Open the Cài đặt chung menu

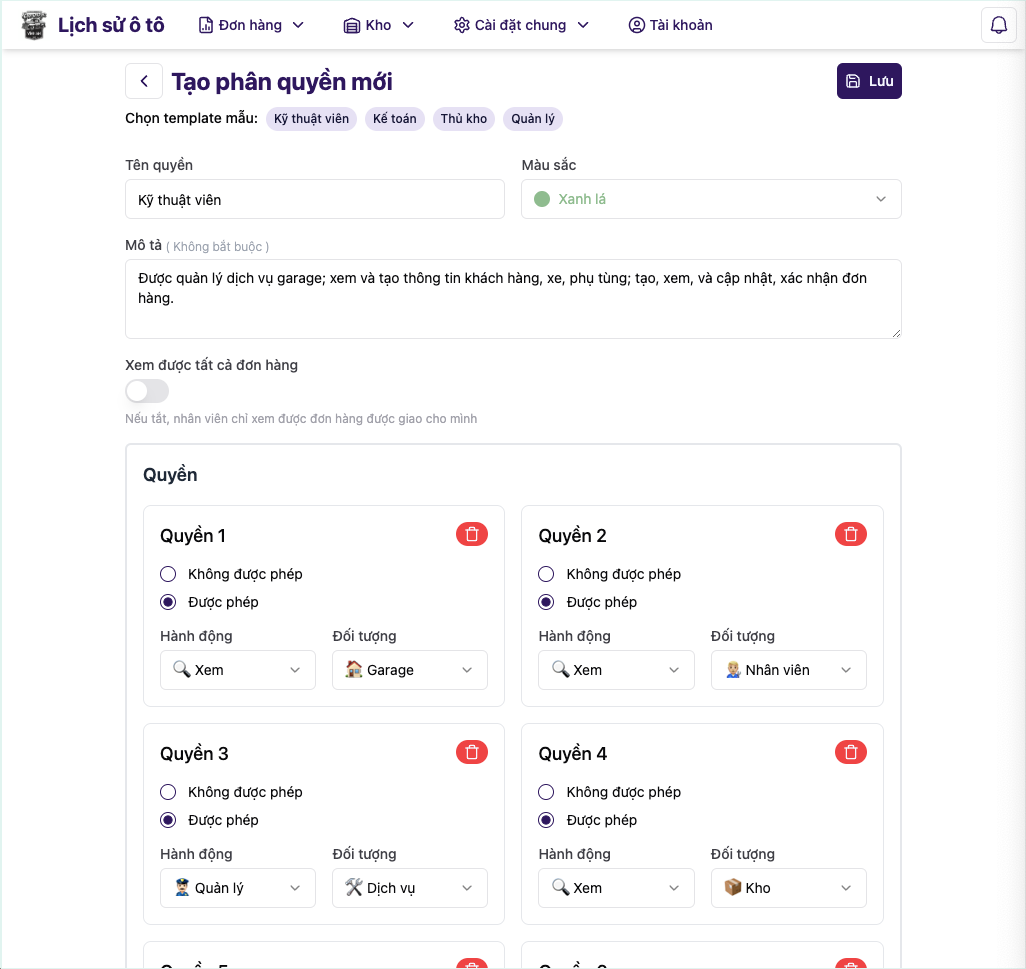(521, 25)
